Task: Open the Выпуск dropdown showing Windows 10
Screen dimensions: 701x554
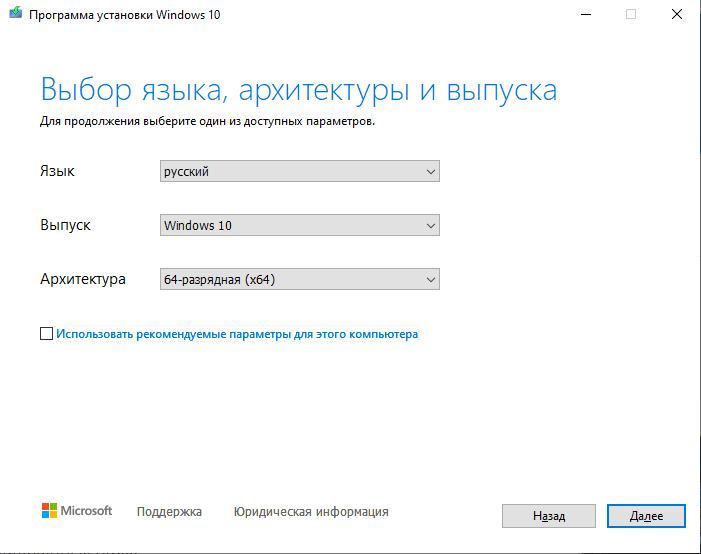Action: [300, 225]
